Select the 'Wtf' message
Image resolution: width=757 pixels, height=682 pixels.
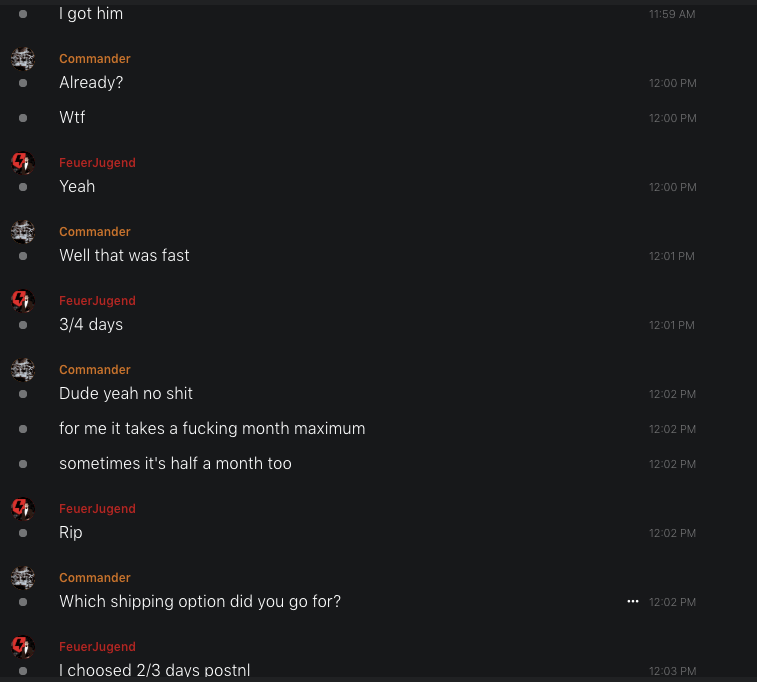(72, 118)
